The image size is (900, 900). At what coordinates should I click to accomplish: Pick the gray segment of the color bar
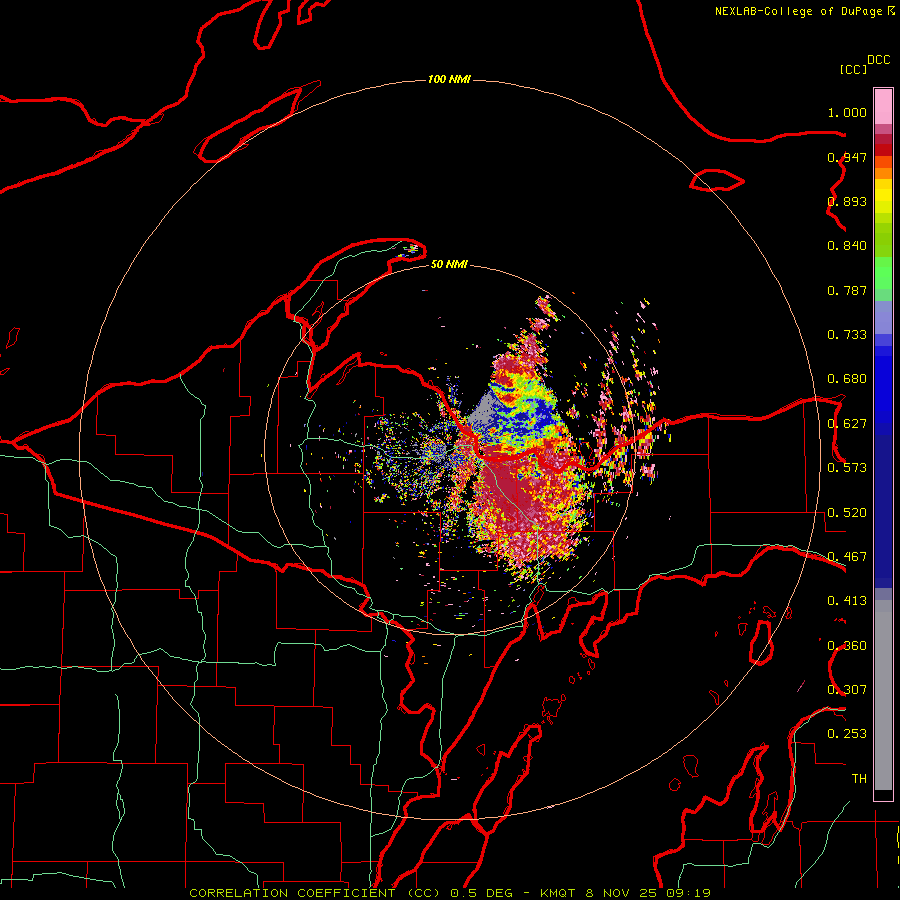tap(883, 695)
